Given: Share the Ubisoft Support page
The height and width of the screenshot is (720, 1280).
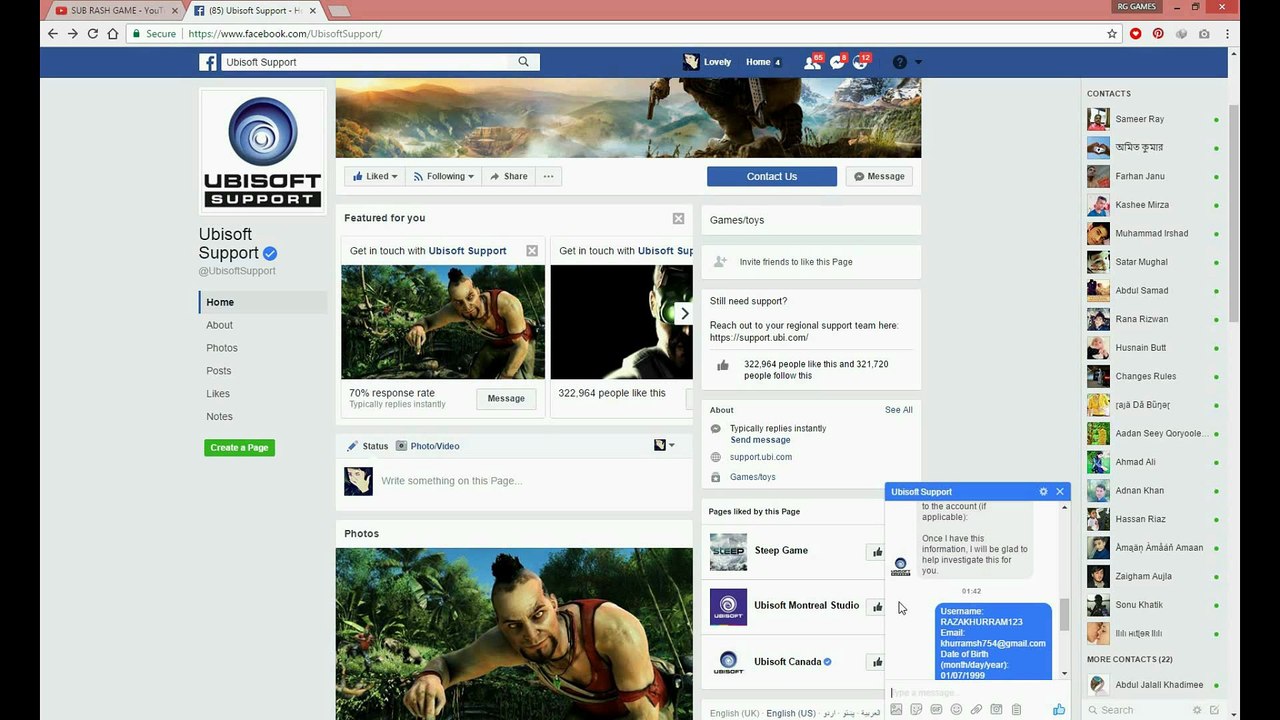Looking at the screenshot, I should tap(508, 176).
